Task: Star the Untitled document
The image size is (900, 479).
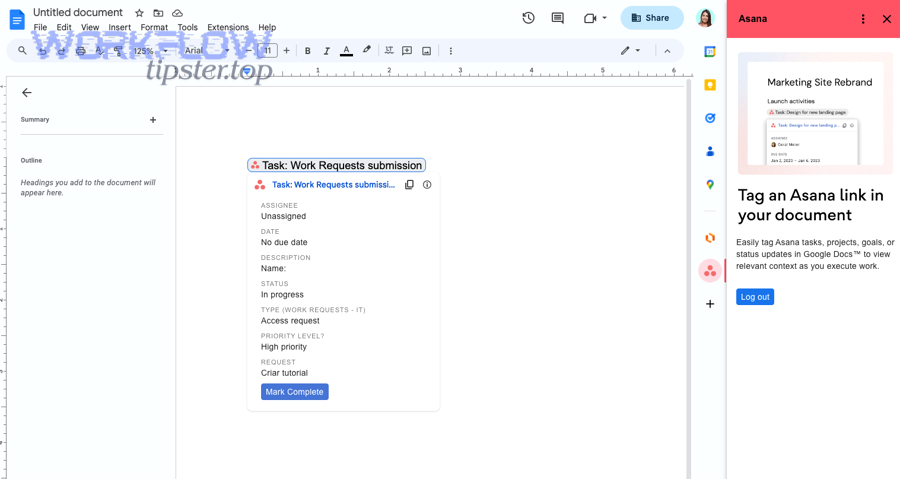Action: 139,13
